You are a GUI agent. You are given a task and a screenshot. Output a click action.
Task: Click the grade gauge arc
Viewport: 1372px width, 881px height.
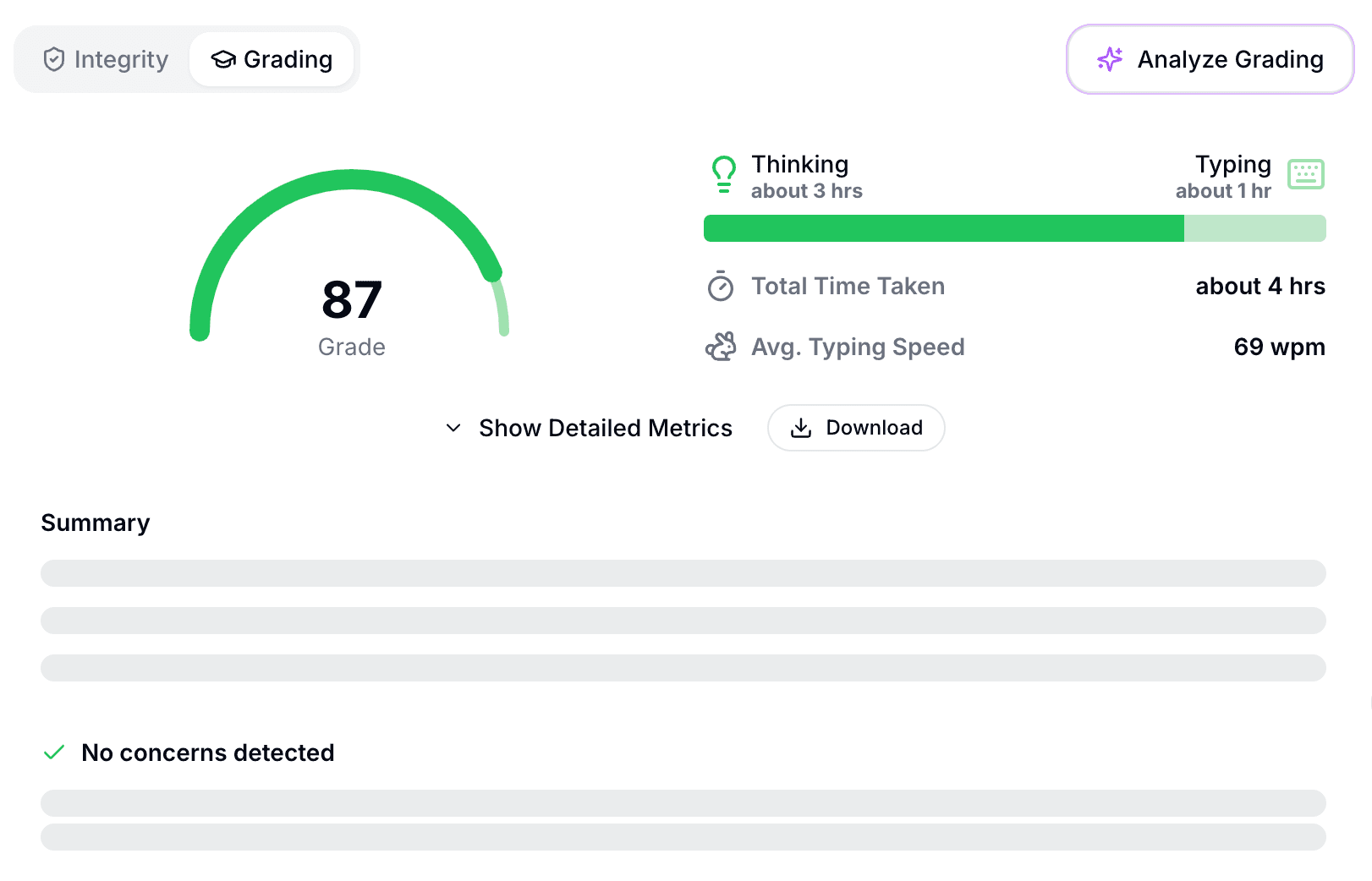349,180
